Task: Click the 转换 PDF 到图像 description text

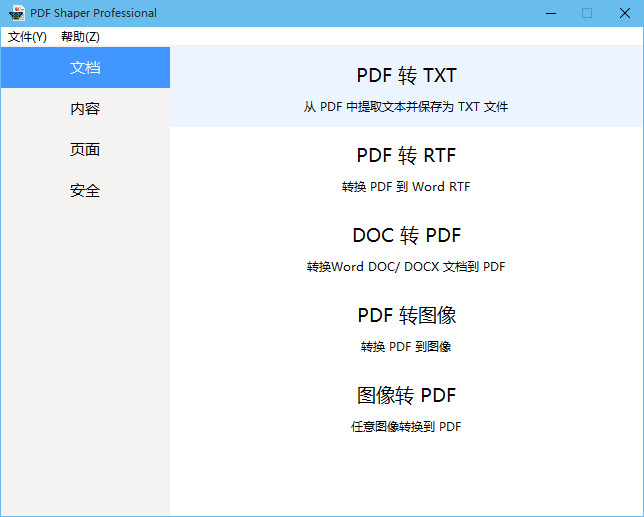Action: [x=406, y=347]
